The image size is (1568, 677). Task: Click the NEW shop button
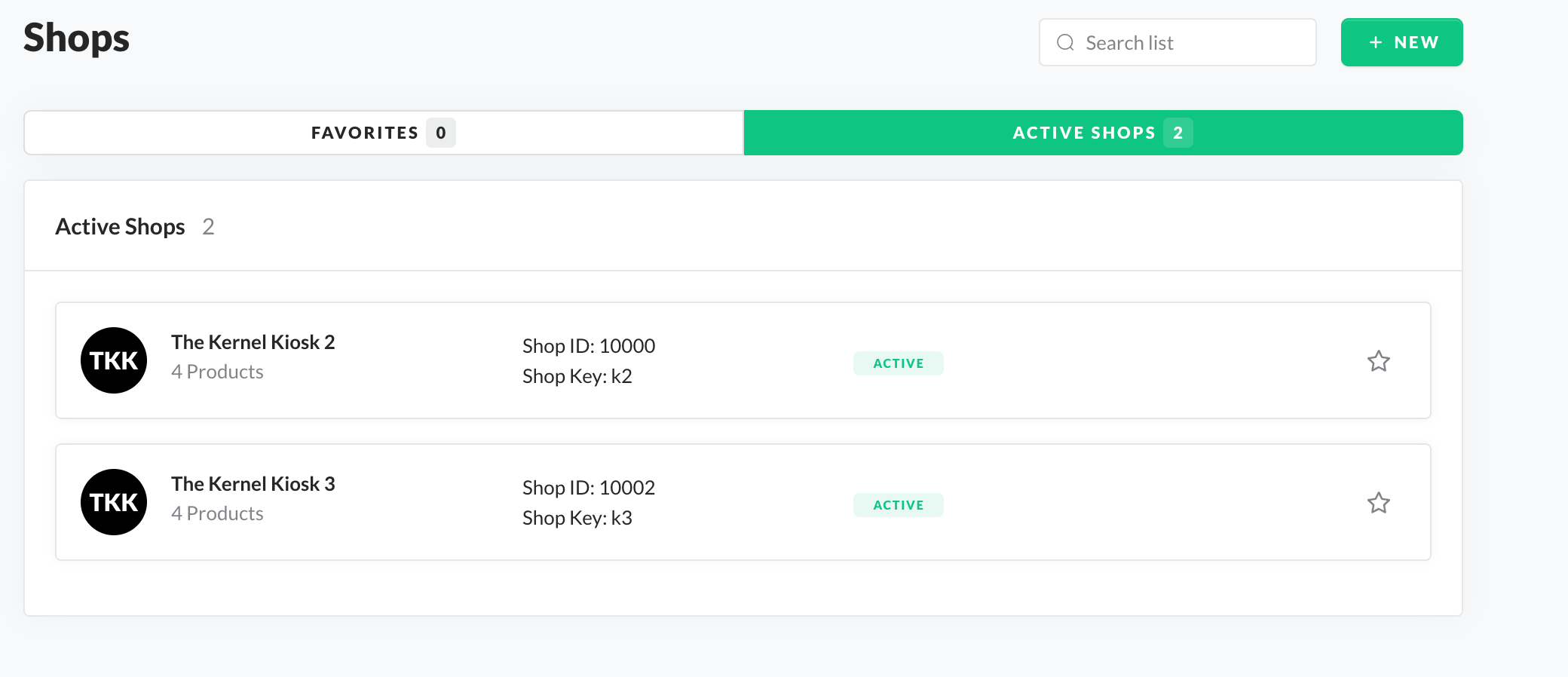pos(1401,42)
